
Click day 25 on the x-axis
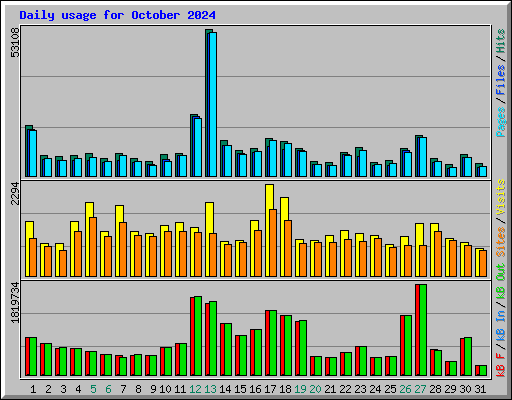pos(390,389)
